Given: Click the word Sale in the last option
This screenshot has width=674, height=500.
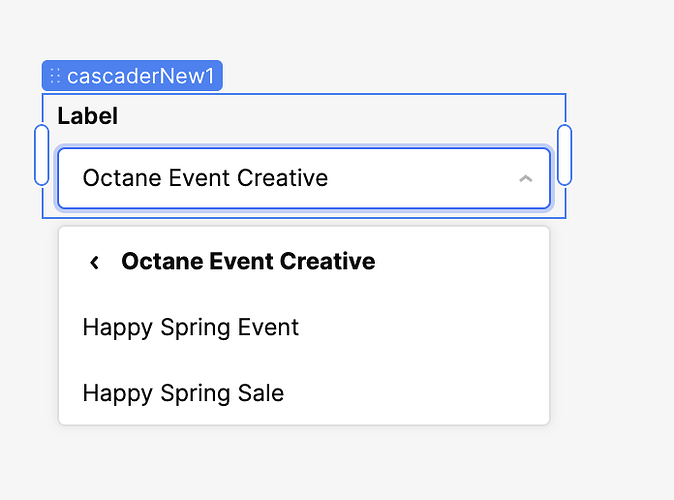Looking at the screenshot, I should pos(260,393).
